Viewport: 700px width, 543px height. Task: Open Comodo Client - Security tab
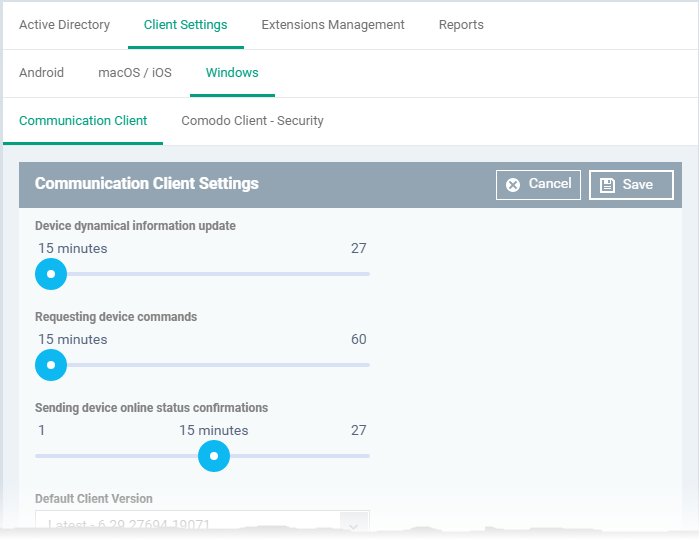(x=252, y=121)
